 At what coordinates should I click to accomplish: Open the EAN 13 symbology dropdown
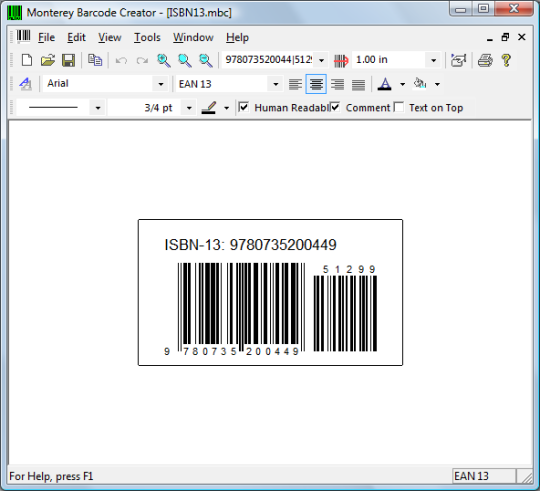point(276,84)
